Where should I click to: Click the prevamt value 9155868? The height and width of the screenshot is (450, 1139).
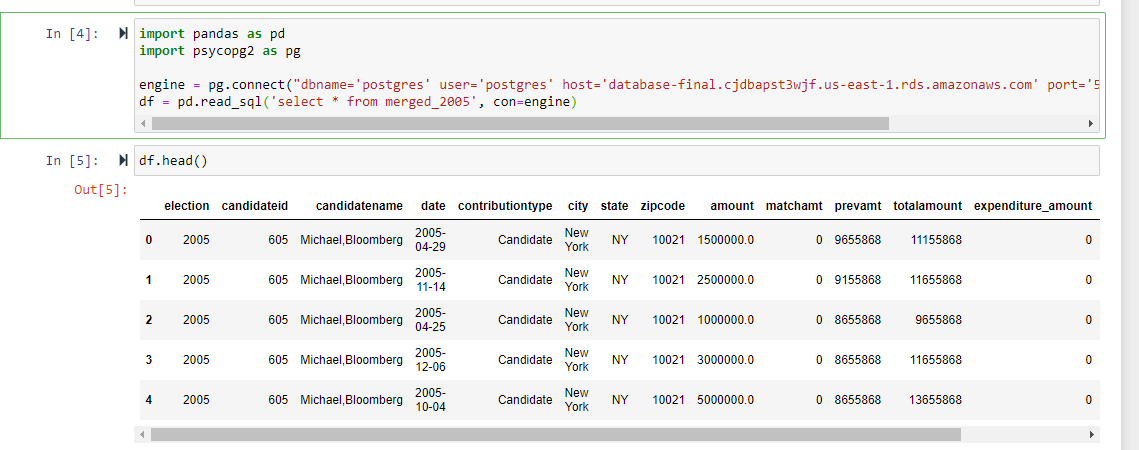pyautogui.click(x=858, y=279)
